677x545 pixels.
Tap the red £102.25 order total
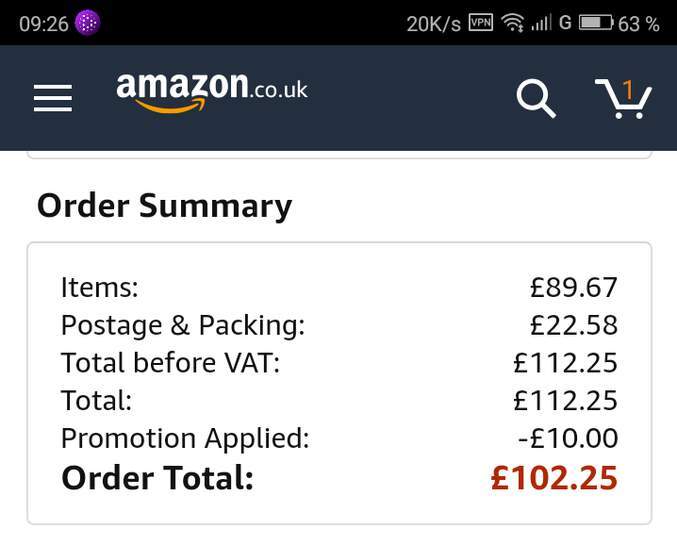(554, 478)
